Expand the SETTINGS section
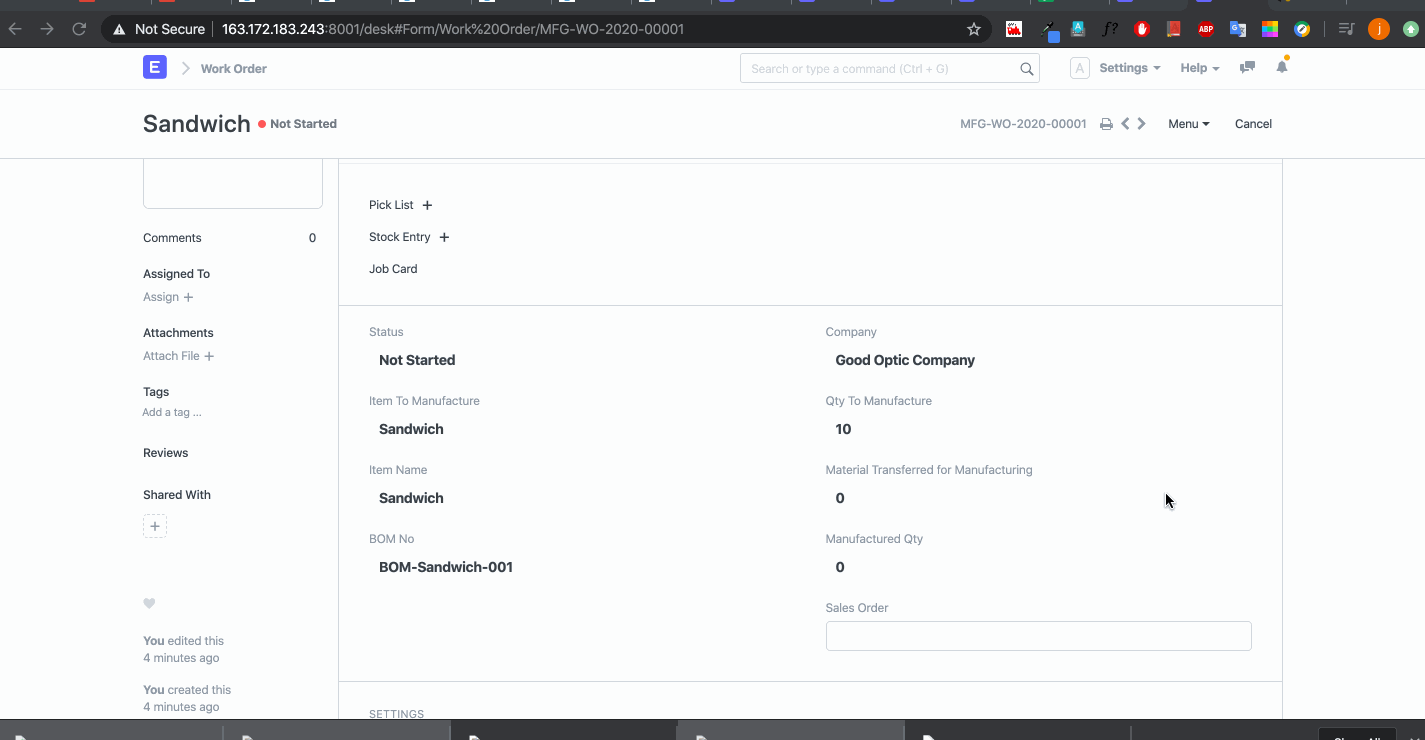 pos(396,714)
